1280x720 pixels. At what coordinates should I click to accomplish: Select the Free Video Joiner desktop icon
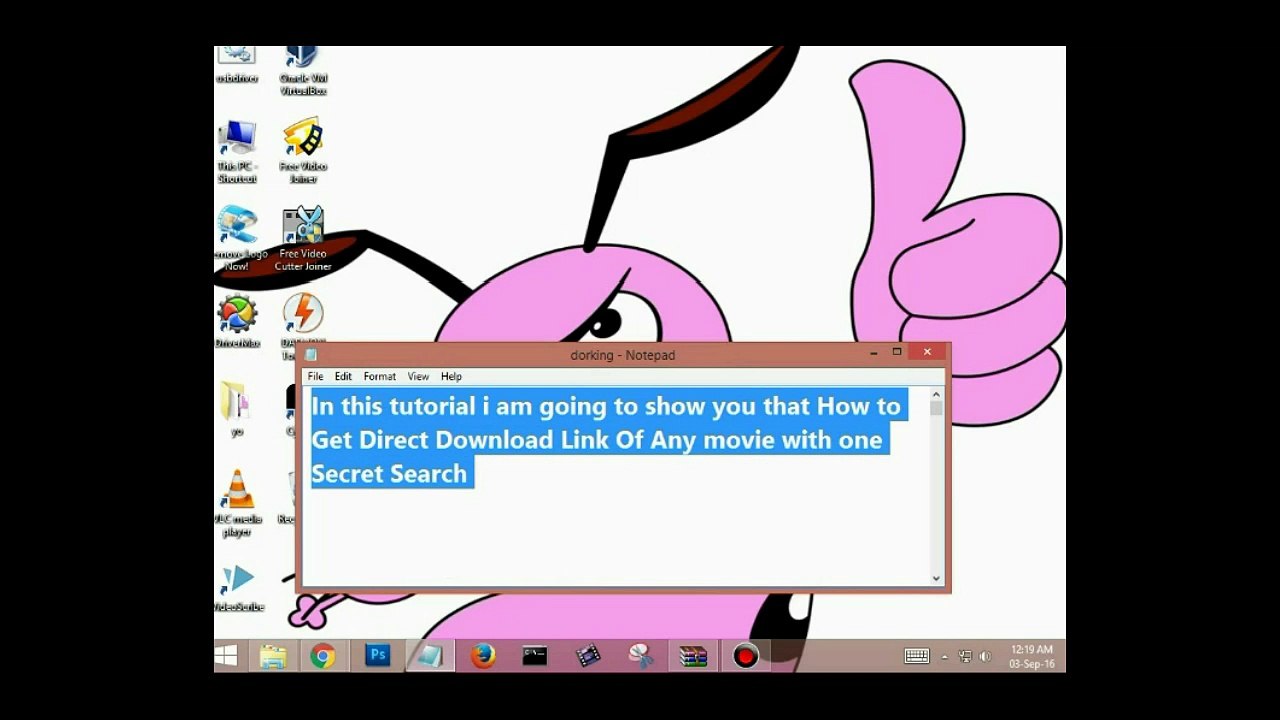[303, 152]
